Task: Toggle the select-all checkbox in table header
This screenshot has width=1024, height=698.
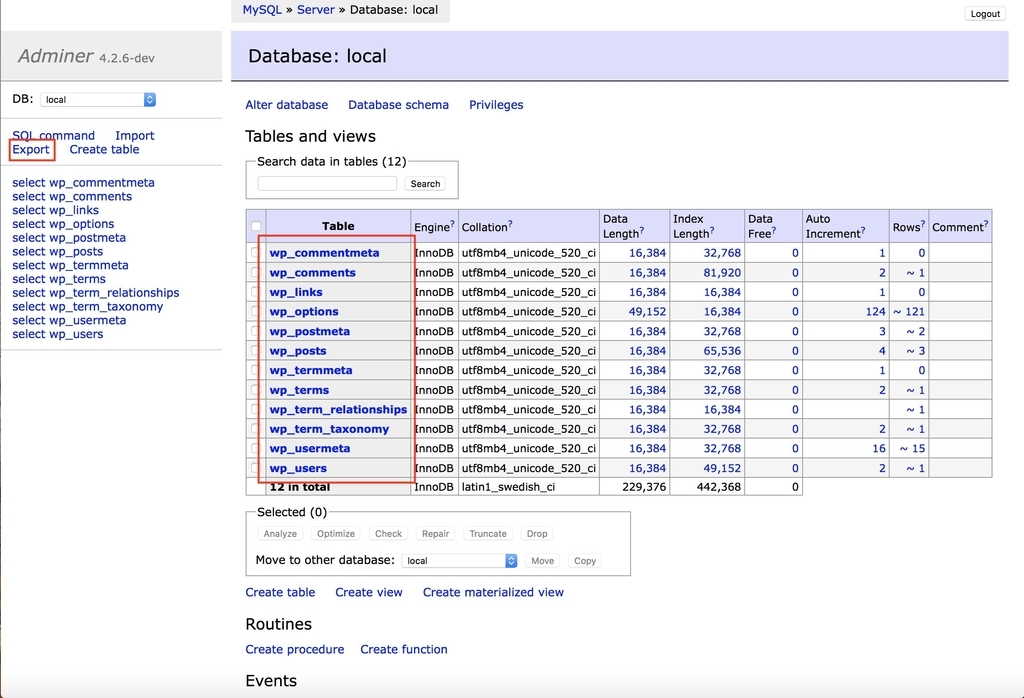Action: point(256,226)
